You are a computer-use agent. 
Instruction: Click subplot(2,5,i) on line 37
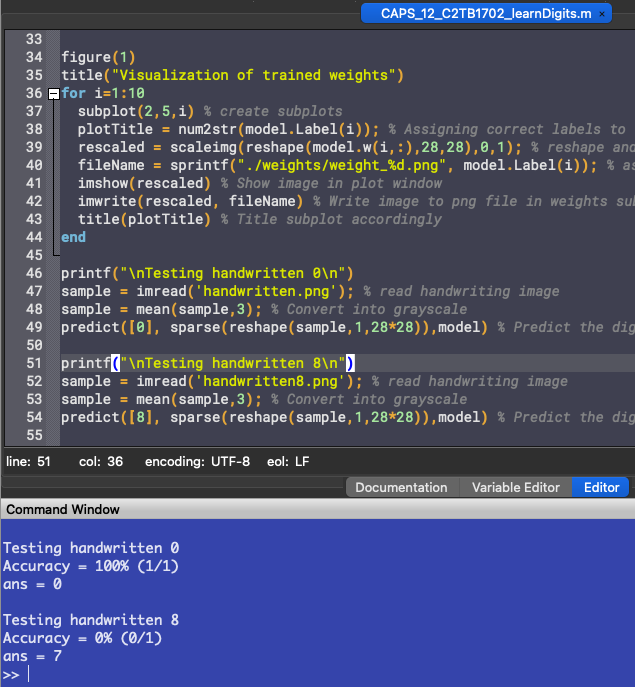point(135,111)
